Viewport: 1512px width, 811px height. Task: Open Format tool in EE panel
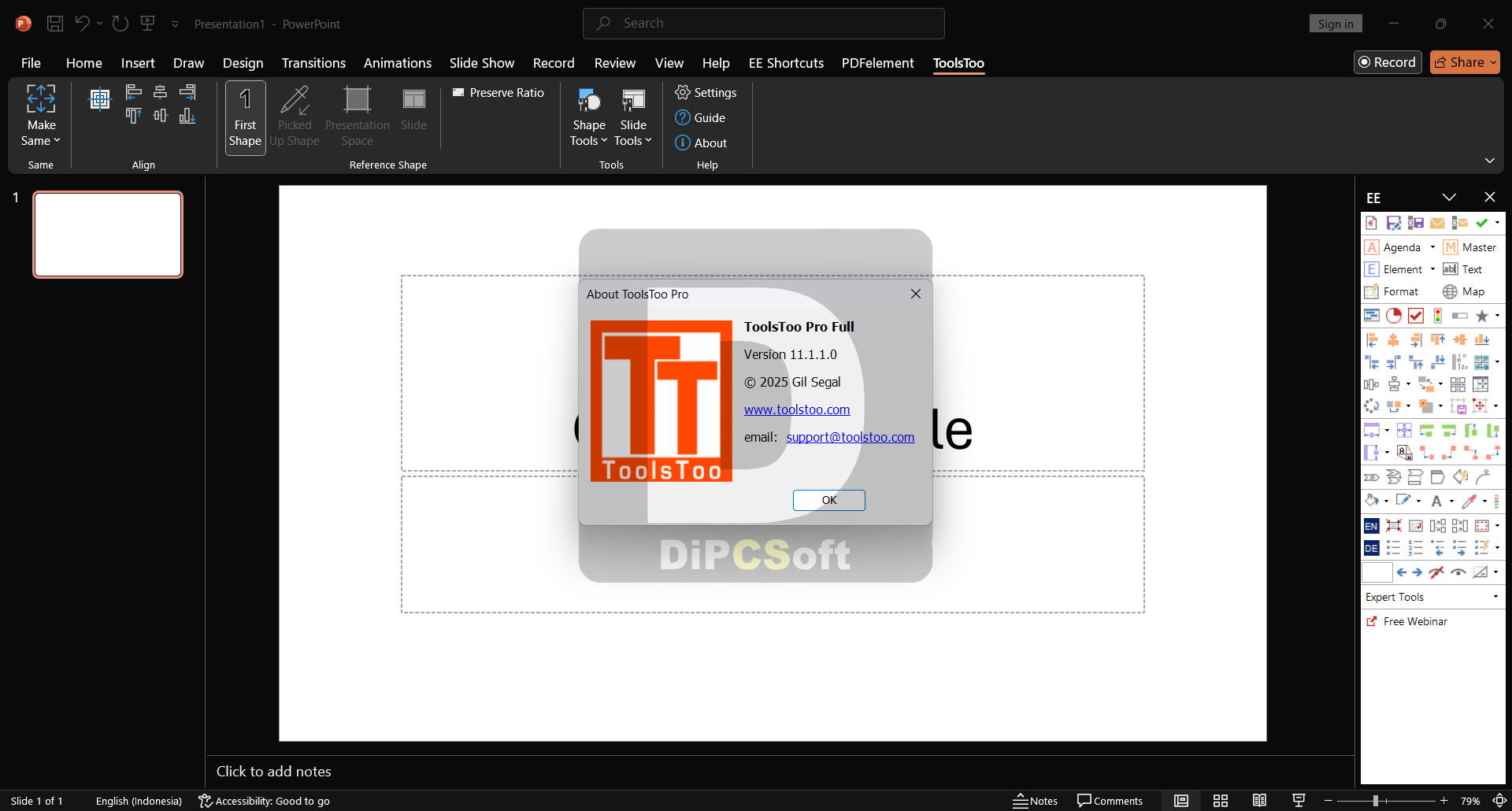pos(1391,291)
